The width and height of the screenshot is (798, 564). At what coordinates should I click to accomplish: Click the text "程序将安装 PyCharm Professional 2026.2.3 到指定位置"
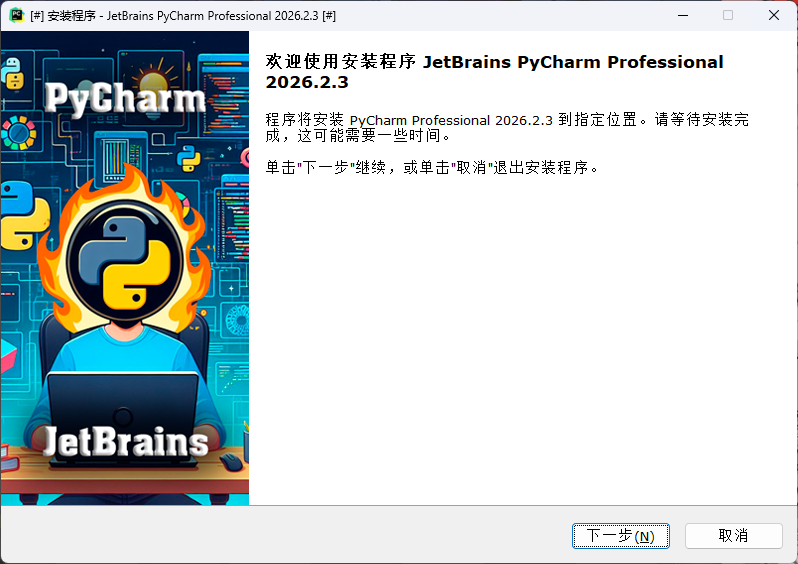coord(451,120)
